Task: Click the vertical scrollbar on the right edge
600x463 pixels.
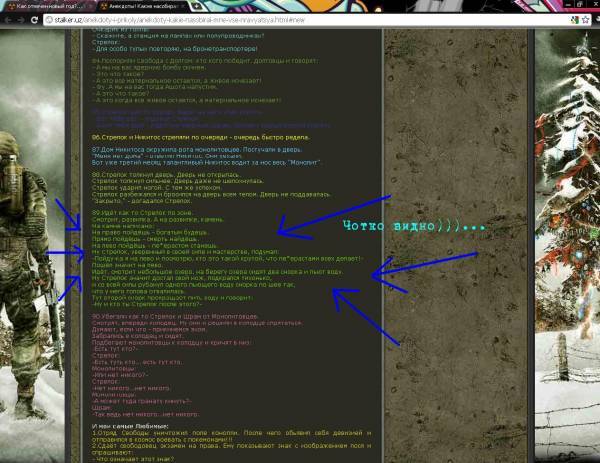Action: click(595, 240)
